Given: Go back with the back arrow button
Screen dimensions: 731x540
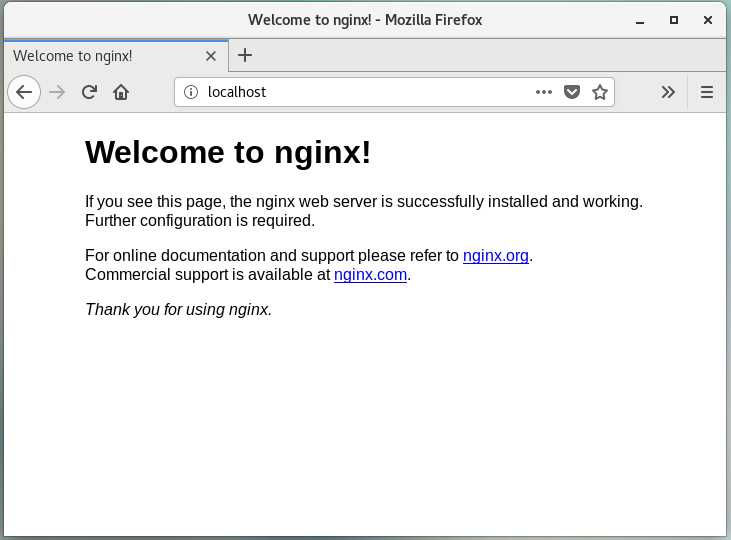Looking at the screenshot, I should (x=24, y=92).
